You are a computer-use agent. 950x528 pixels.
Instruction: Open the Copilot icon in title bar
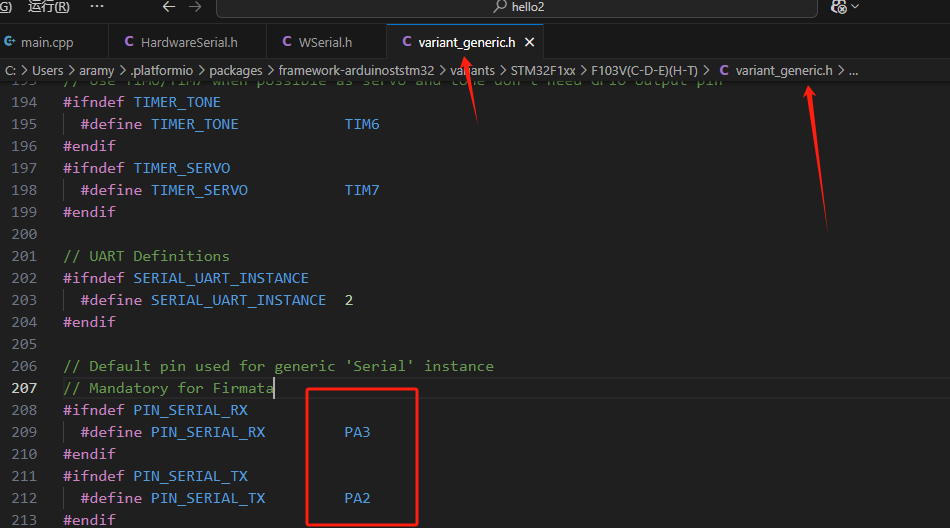pos(838,7)
